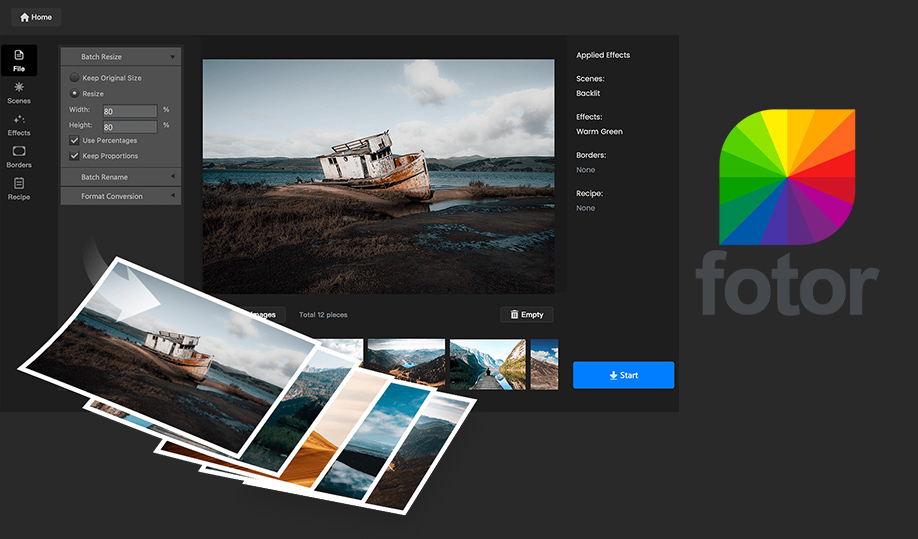
Task: Click the 'Warm Green' effect value
Action: coord(600,132)
